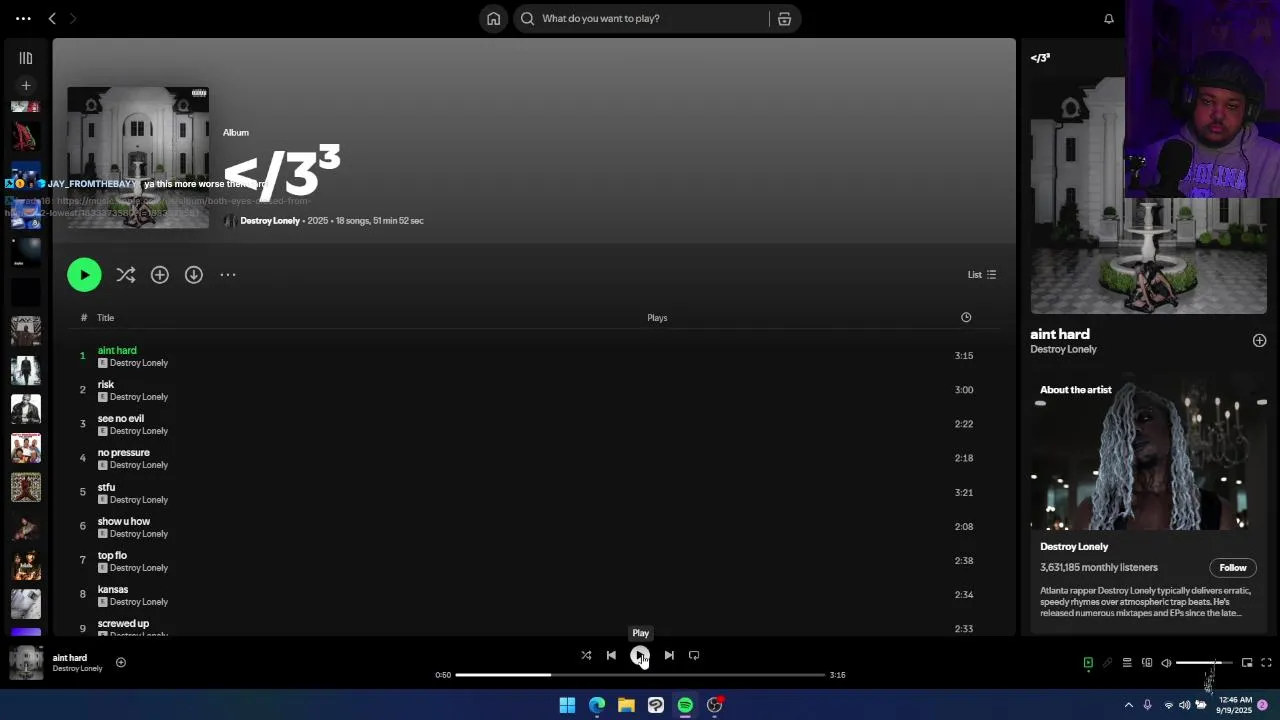Viewport: 1280px width, 720px height.
Task: Sort by the Plays column header
Action: tap(657, 318)
